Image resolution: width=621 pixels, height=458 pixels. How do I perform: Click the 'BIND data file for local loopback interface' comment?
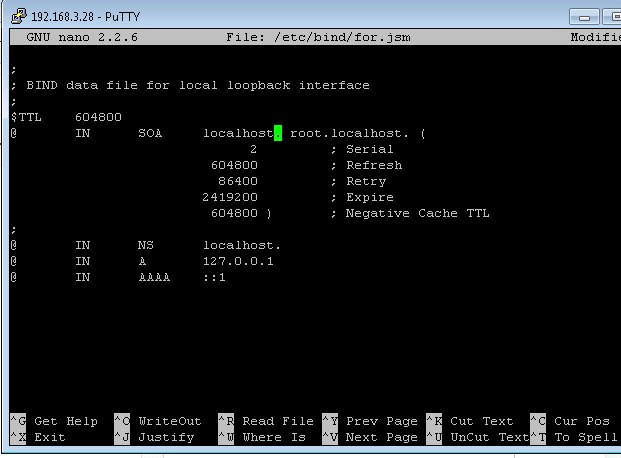point(198,85)
